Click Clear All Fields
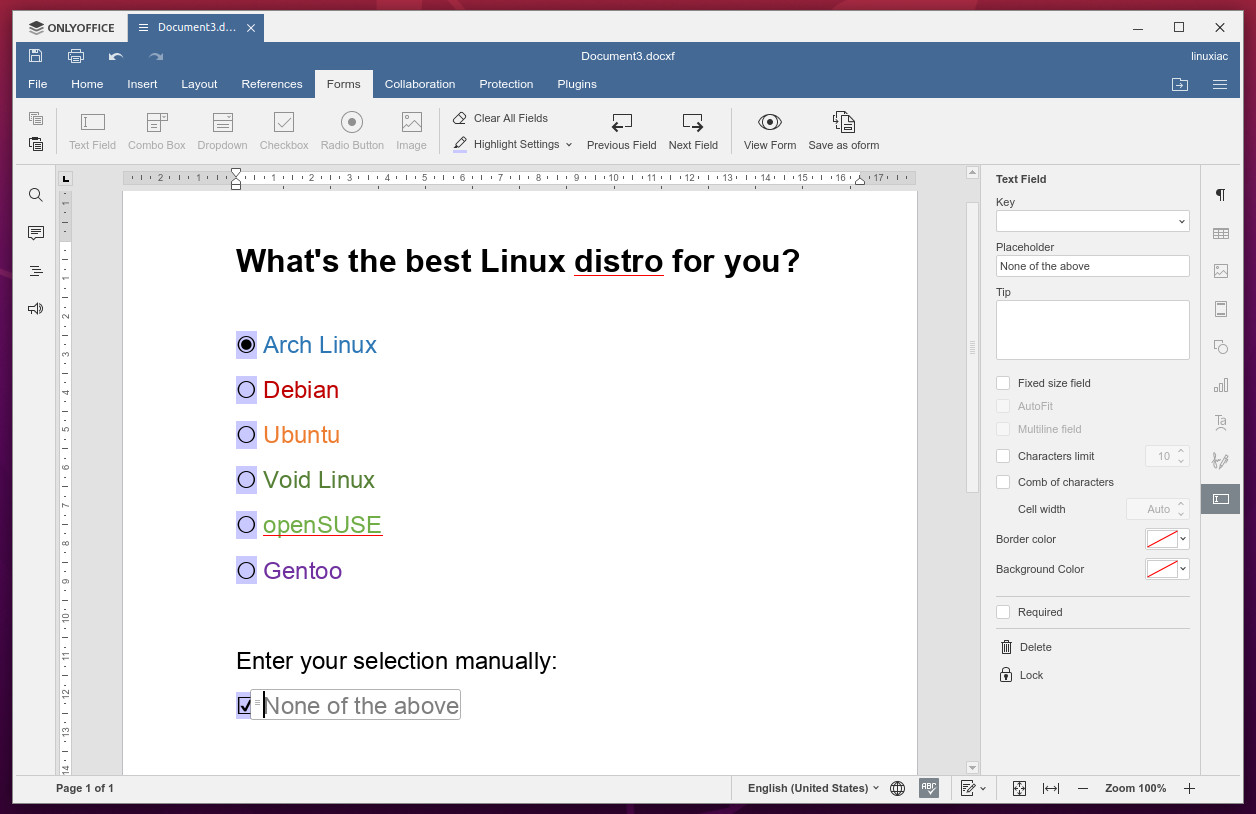 click(x=500, y=118)
